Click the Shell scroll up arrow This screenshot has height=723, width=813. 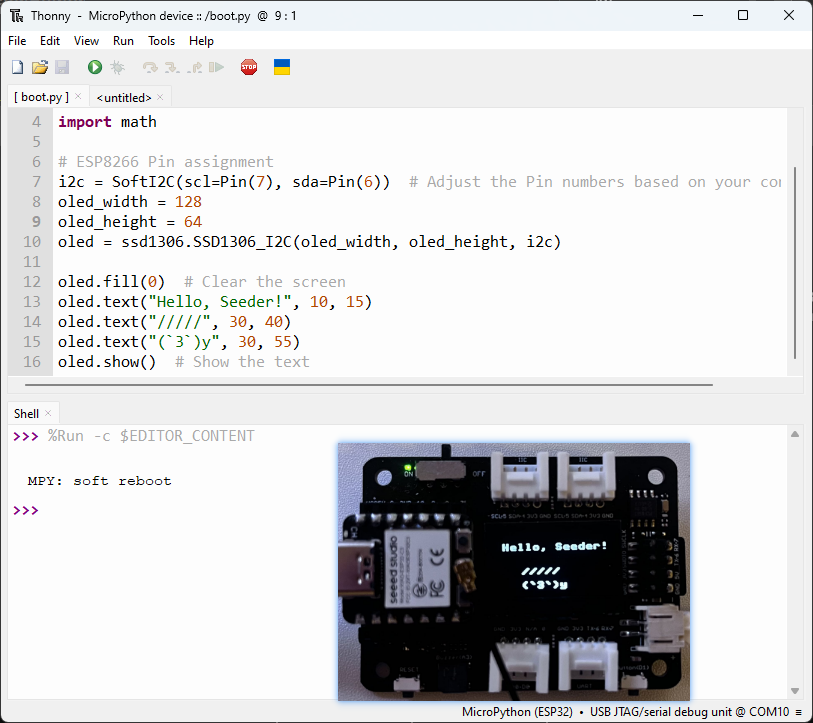pos(795,434)
